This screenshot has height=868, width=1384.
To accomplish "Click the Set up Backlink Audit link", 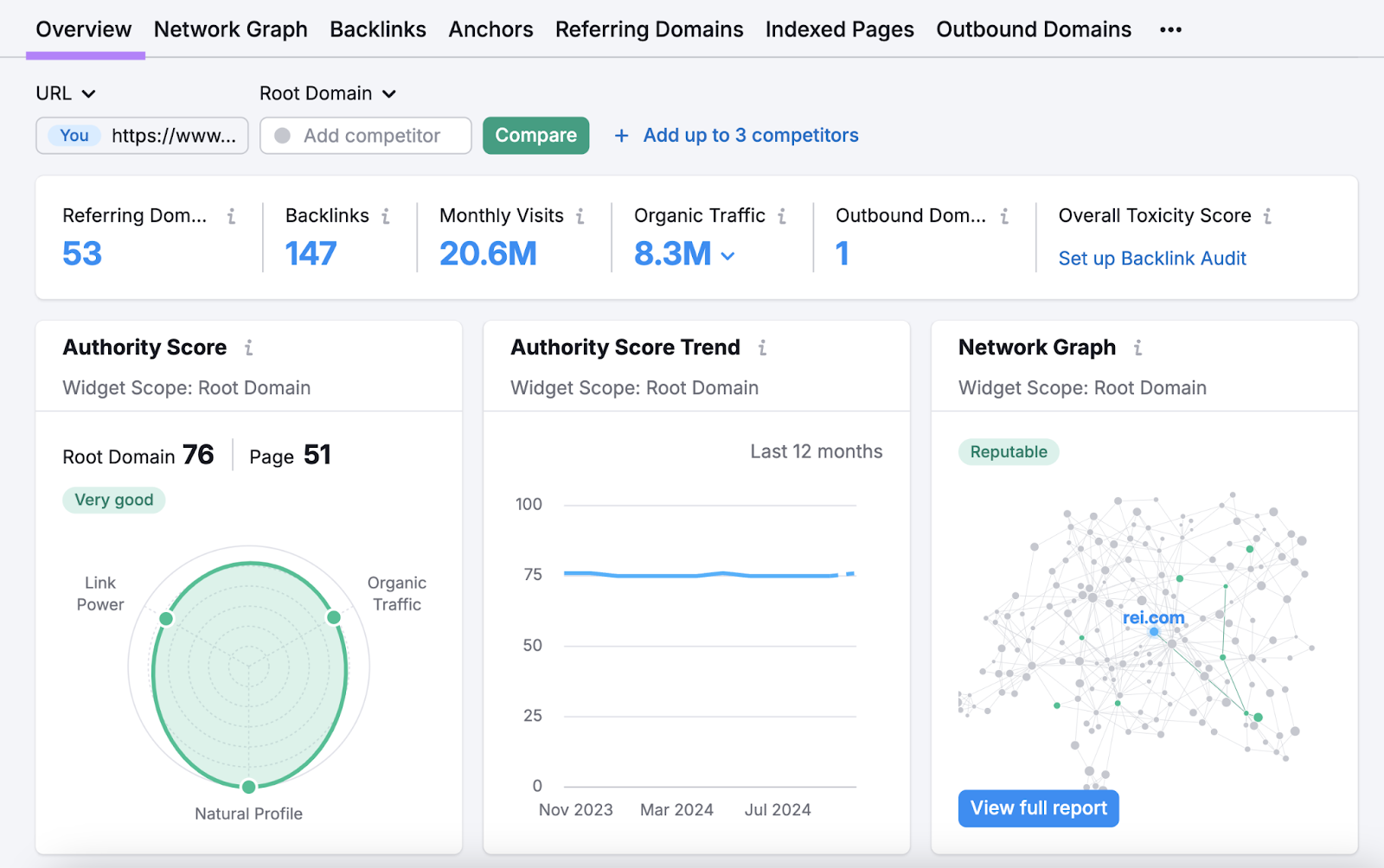I will [1151, 258].
